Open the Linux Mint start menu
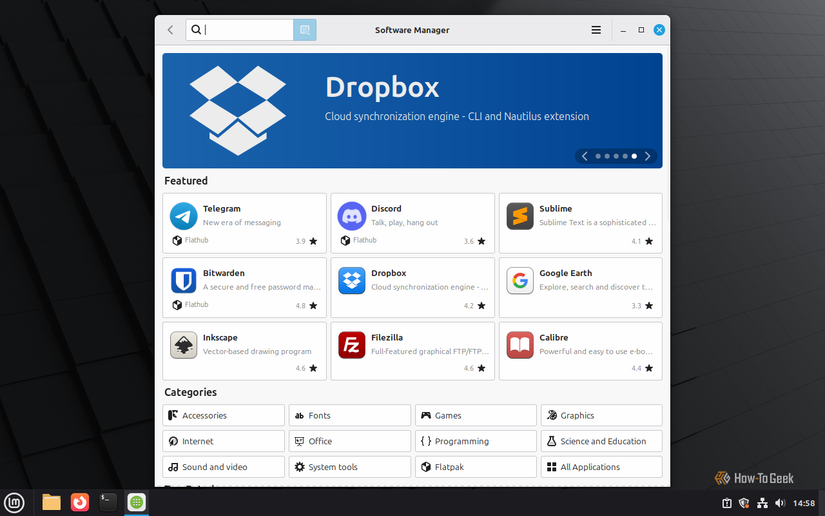This screenshot has width=825, height=516. [x=14, y=503]
